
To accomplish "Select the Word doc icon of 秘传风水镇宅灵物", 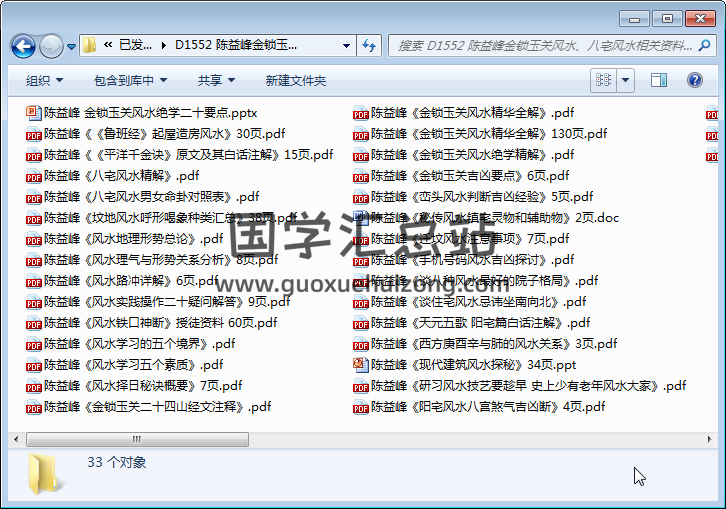I will (x=360, y=218).
